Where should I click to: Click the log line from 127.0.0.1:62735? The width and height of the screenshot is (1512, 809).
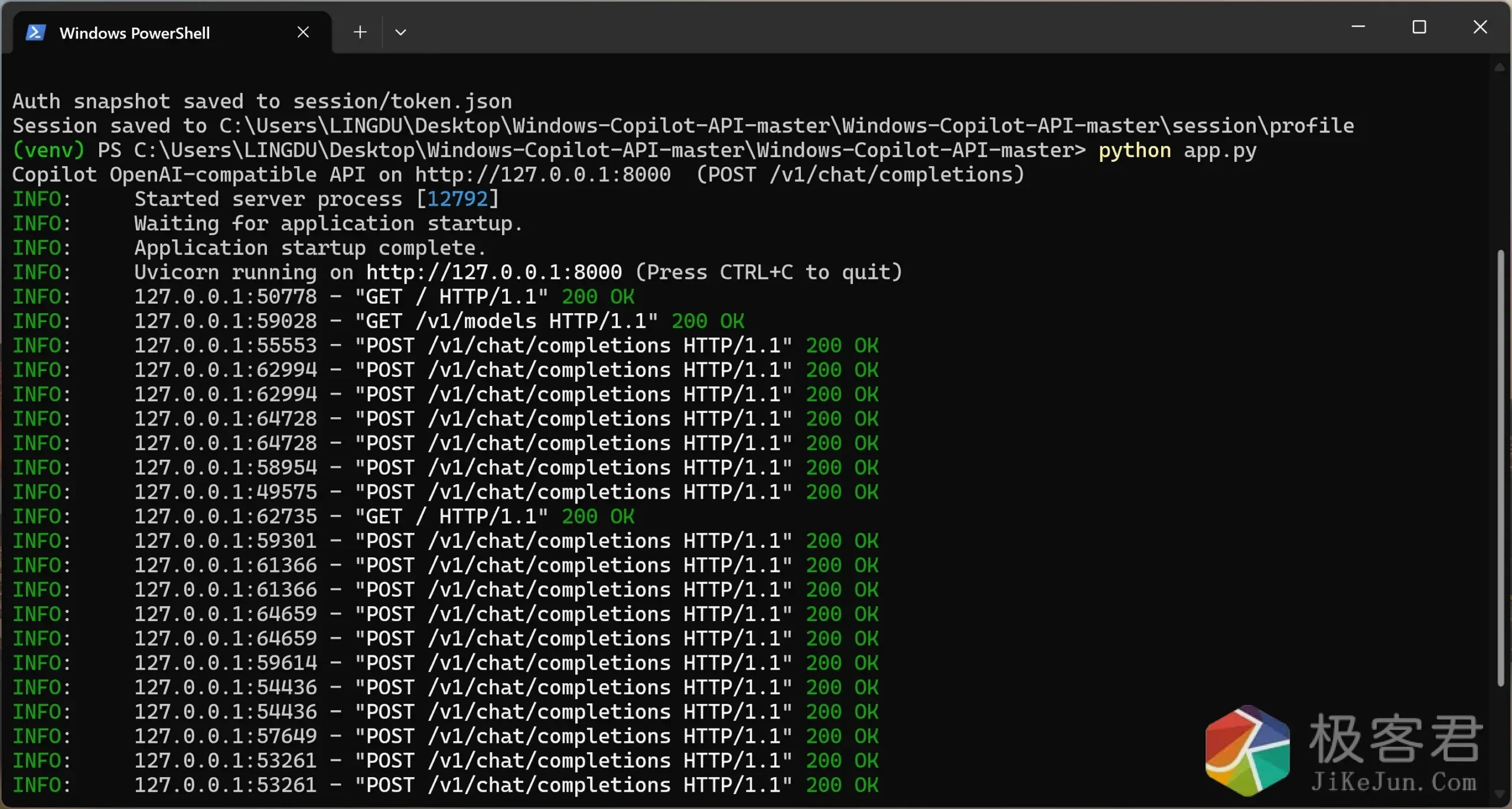tap(324, 516)
